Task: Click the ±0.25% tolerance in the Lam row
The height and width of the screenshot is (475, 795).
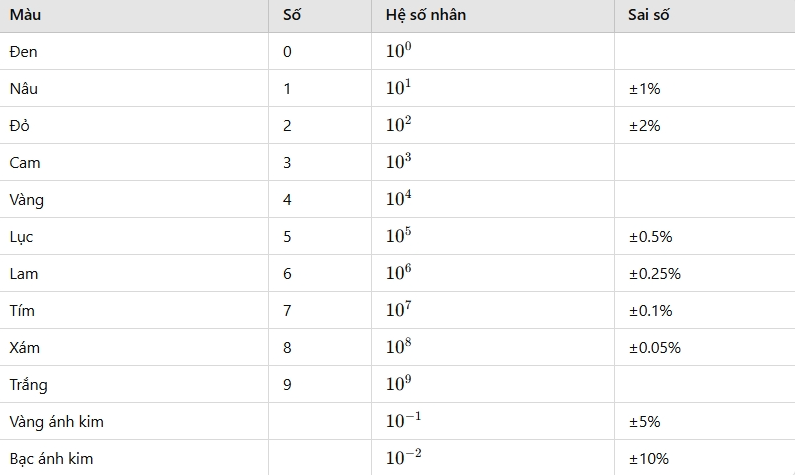Action: [654, 274]
